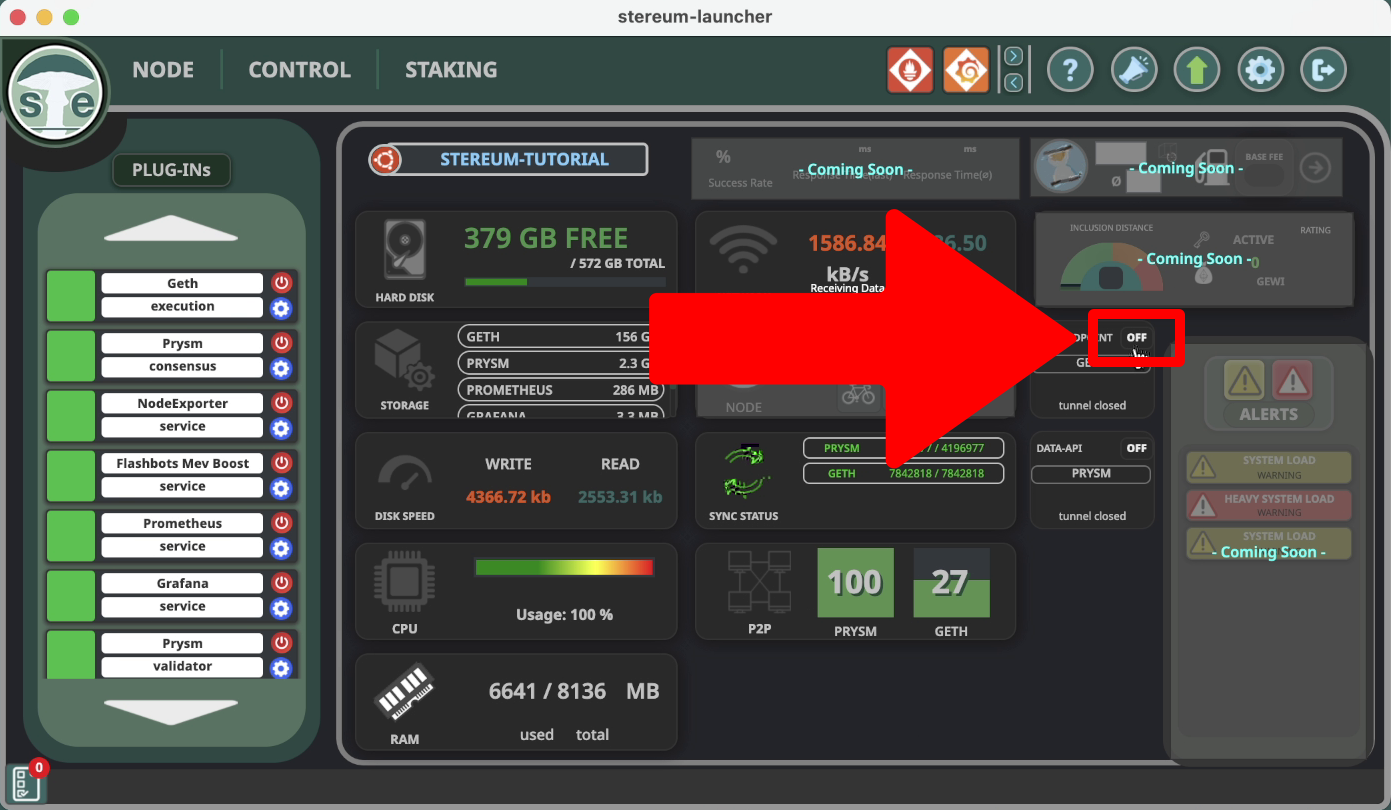Toggle the RPC endpoint OFF switch
This screenshot has width=1391, height=810.
point(1136,338)
